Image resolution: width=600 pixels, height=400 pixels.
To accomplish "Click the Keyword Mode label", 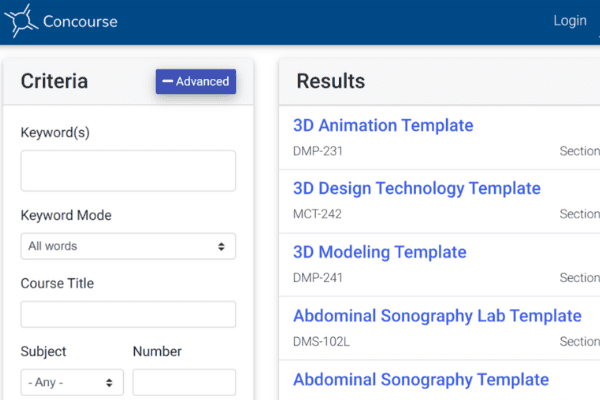I will click(66, 215).
